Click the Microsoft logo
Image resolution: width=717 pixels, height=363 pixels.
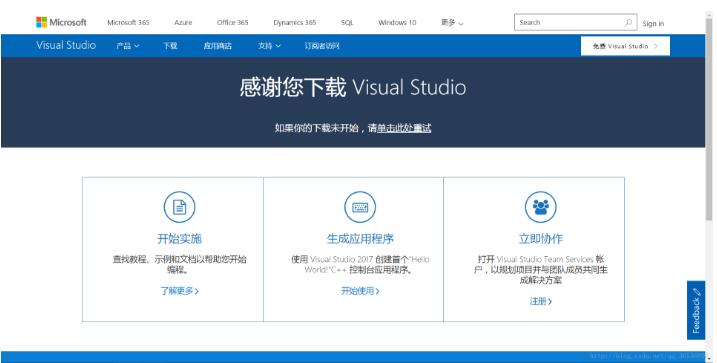click(x=61, y=22)
